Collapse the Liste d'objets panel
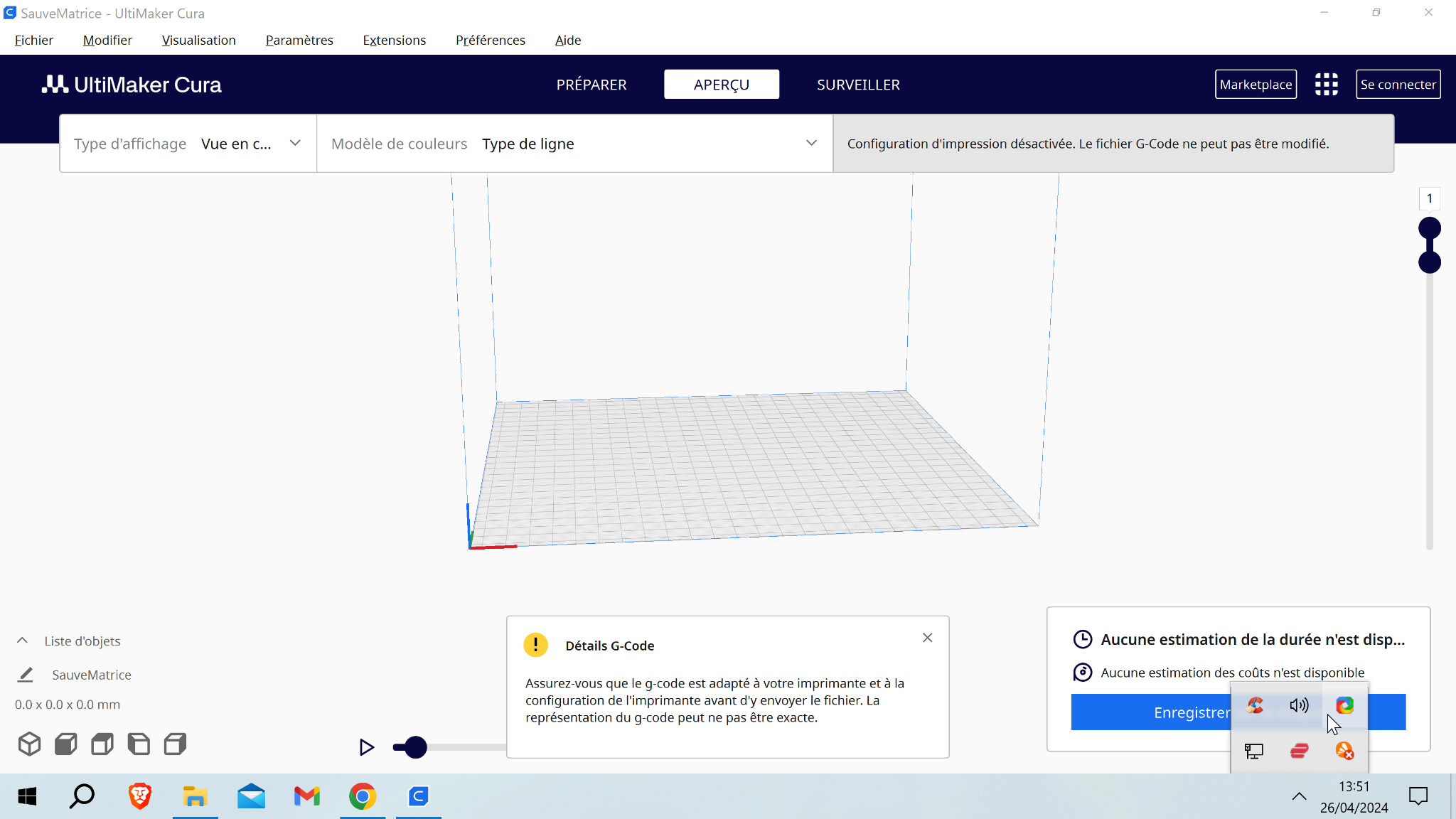The width and height of the screenshot is (1456, 819). pos(22,641)
